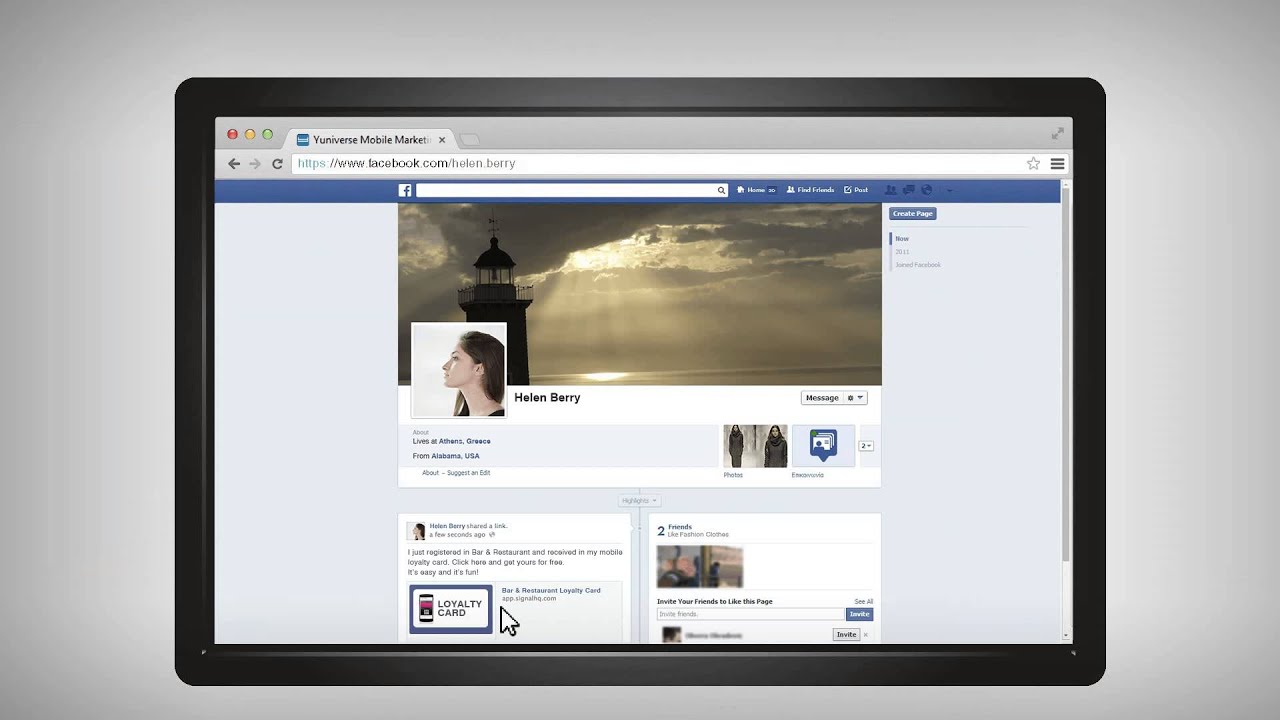Image resolution: width=1280 pixels, height=720 pixels.
Task: Click Post in navbar
Action: click(856, 190)
